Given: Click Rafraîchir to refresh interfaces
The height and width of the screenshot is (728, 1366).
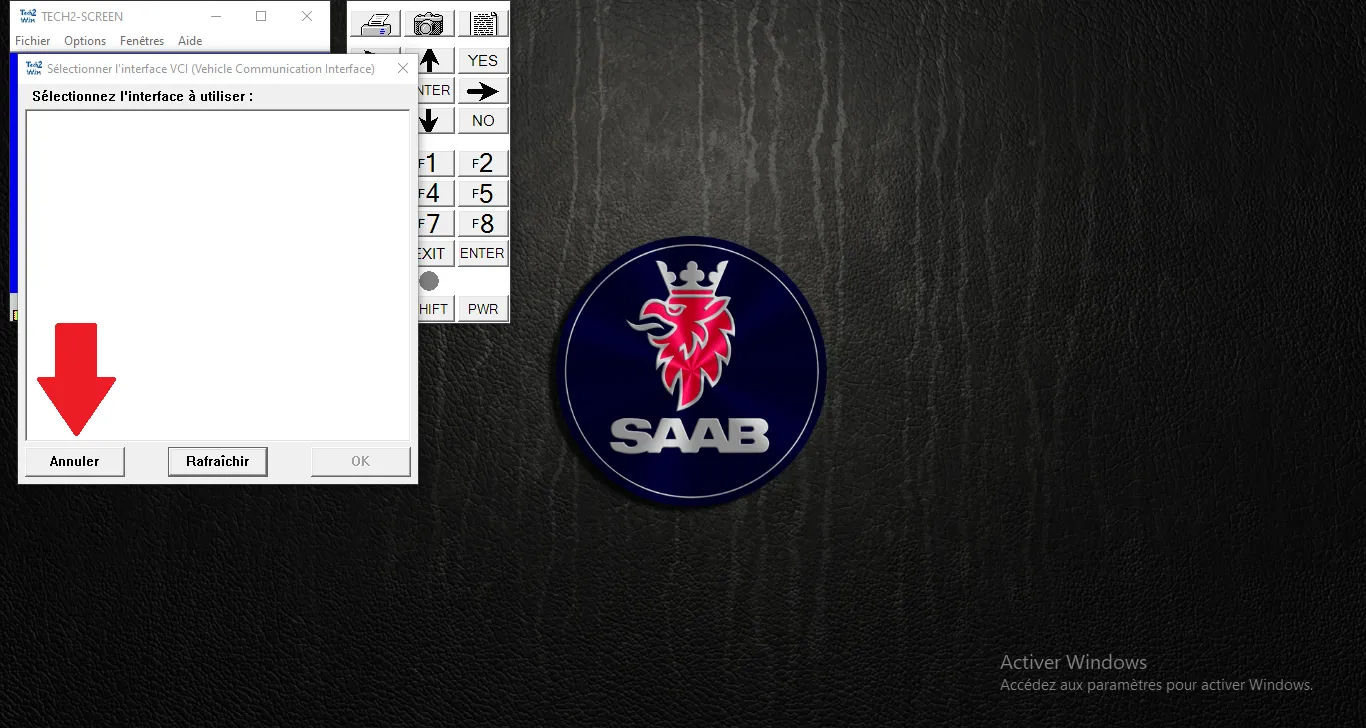Looking at the screenshot, I should 217,461.
